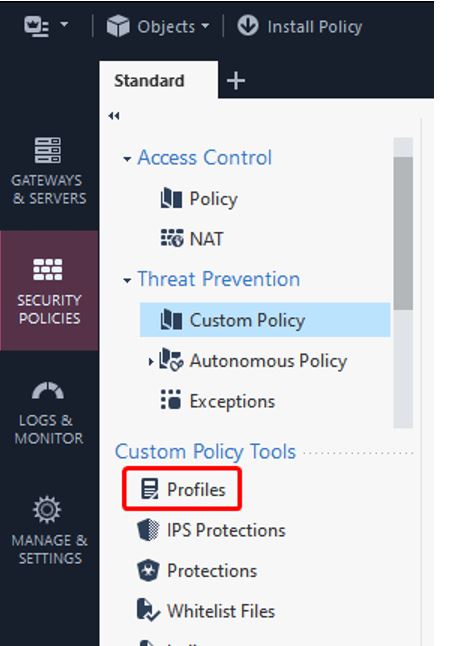
Task: Select the Security Policies firewall icon
Action: point(48,269)
